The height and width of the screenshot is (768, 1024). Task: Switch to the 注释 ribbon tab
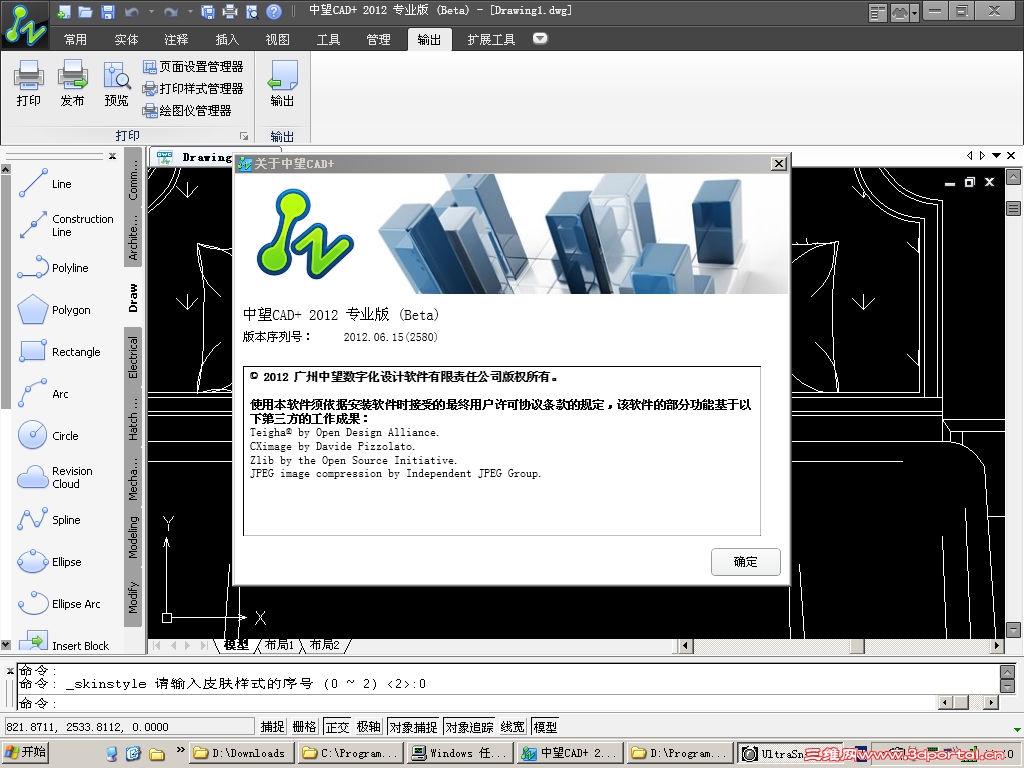pos(176,40)
